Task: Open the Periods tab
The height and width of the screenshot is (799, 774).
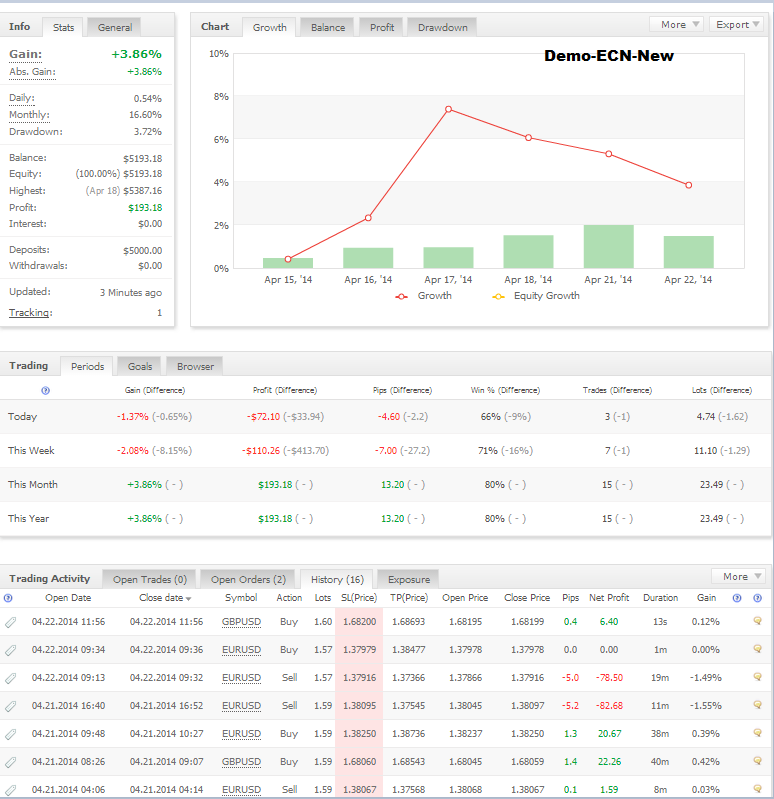Action: (x=87, y=366)
